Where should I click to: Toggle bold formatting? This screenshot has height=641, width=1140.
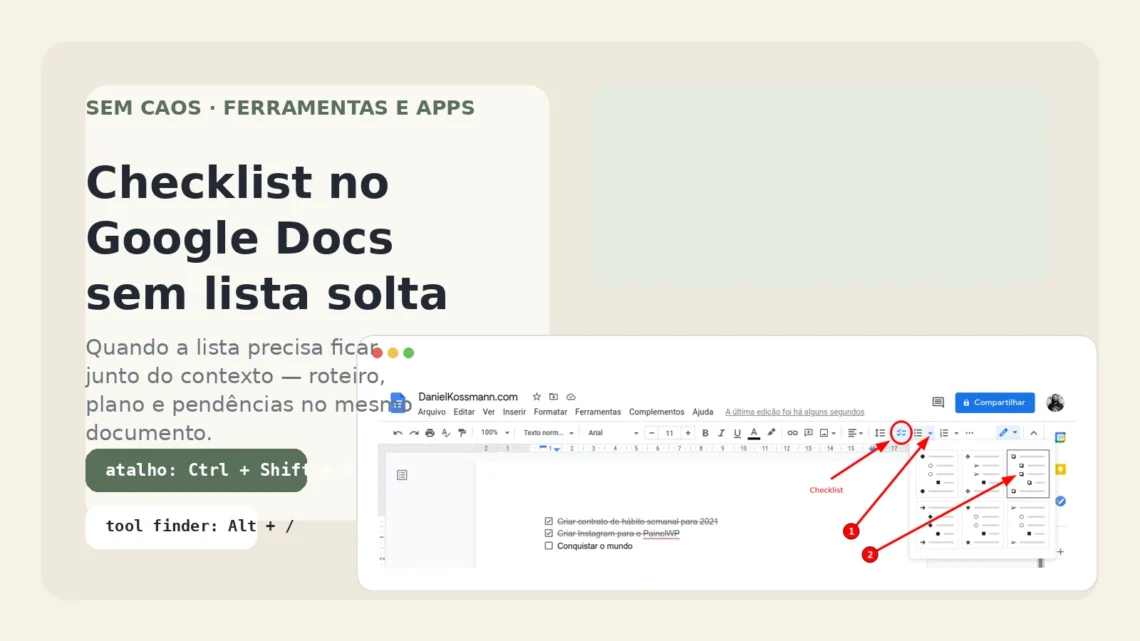point(705,433)
